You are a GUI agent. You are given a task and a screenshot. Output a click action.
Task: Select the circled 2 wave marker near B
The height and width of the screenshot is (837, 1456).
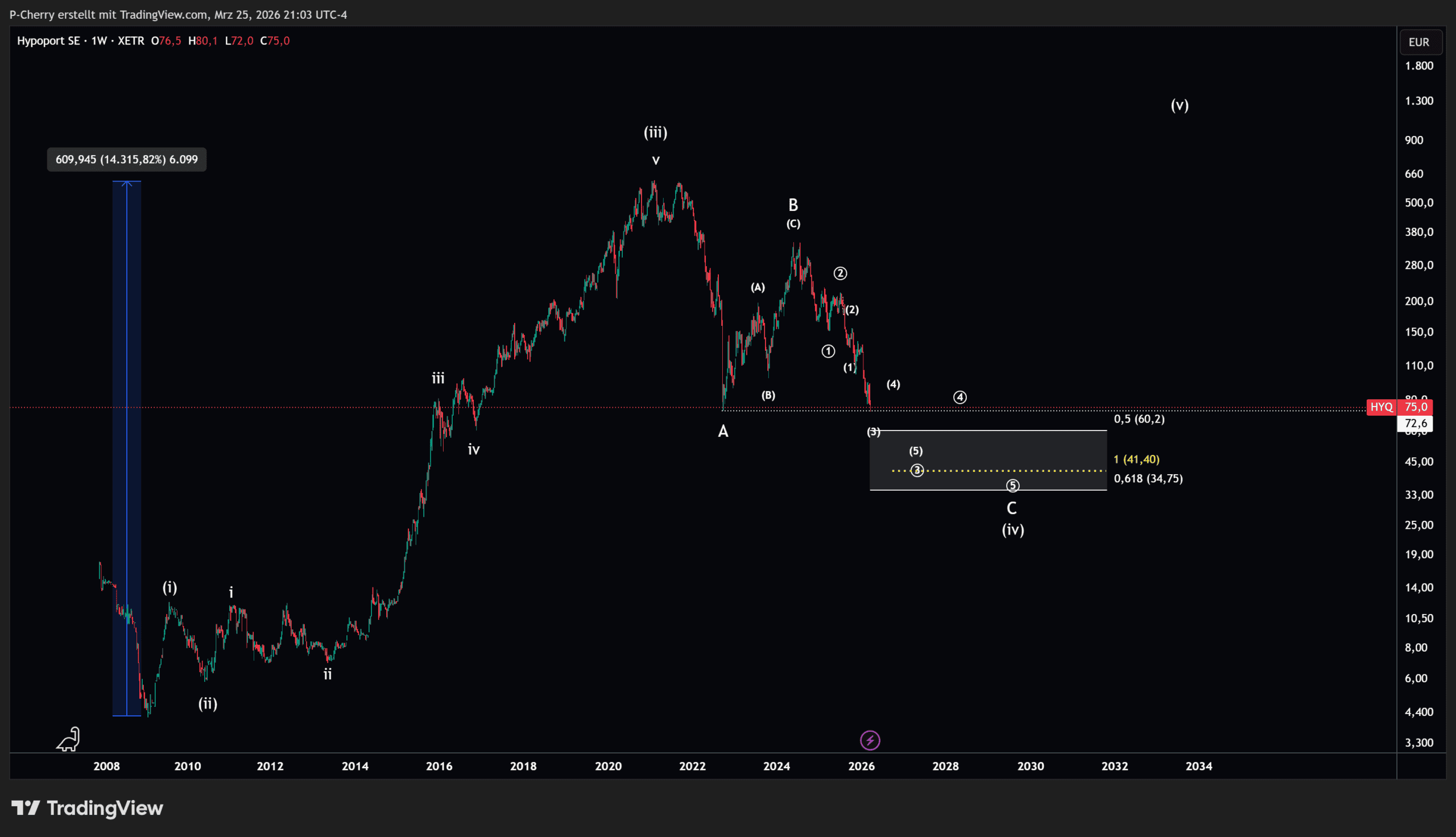tap(840, 273)
